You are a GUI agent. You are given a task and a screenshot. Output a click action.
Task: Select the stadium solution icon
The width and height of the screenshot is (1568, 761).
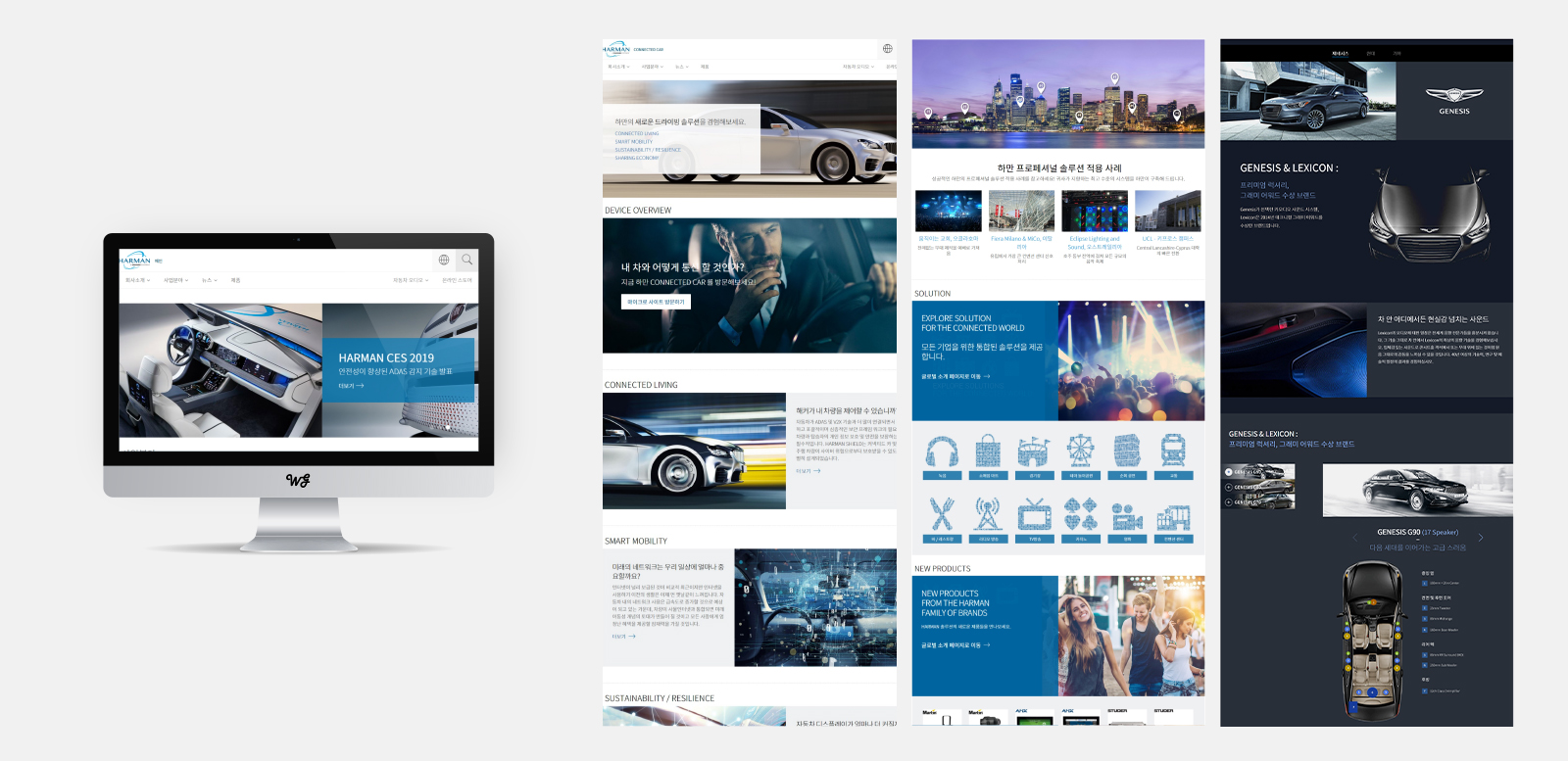coord(1034,452)
